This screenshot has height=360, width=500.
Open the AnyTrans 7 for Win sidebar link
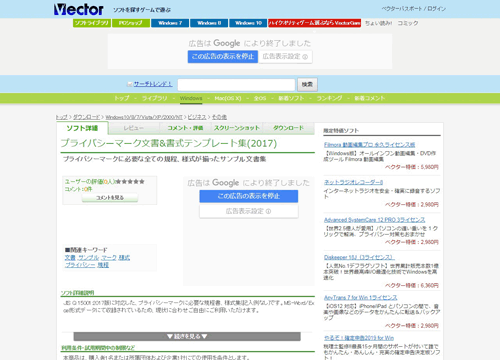pos(360,298)
